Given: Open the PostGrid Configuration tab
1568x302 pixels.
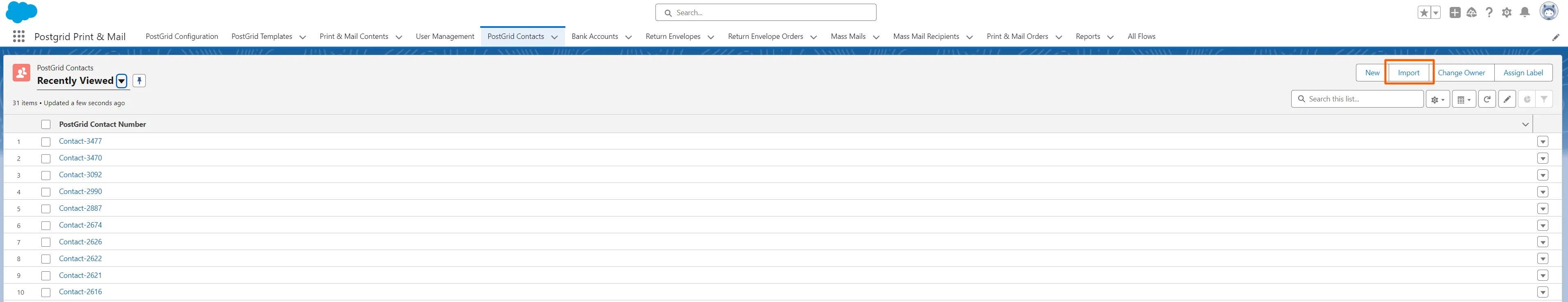Looking at the screenshot, I should pyautogui.click(x=181, y=36).
